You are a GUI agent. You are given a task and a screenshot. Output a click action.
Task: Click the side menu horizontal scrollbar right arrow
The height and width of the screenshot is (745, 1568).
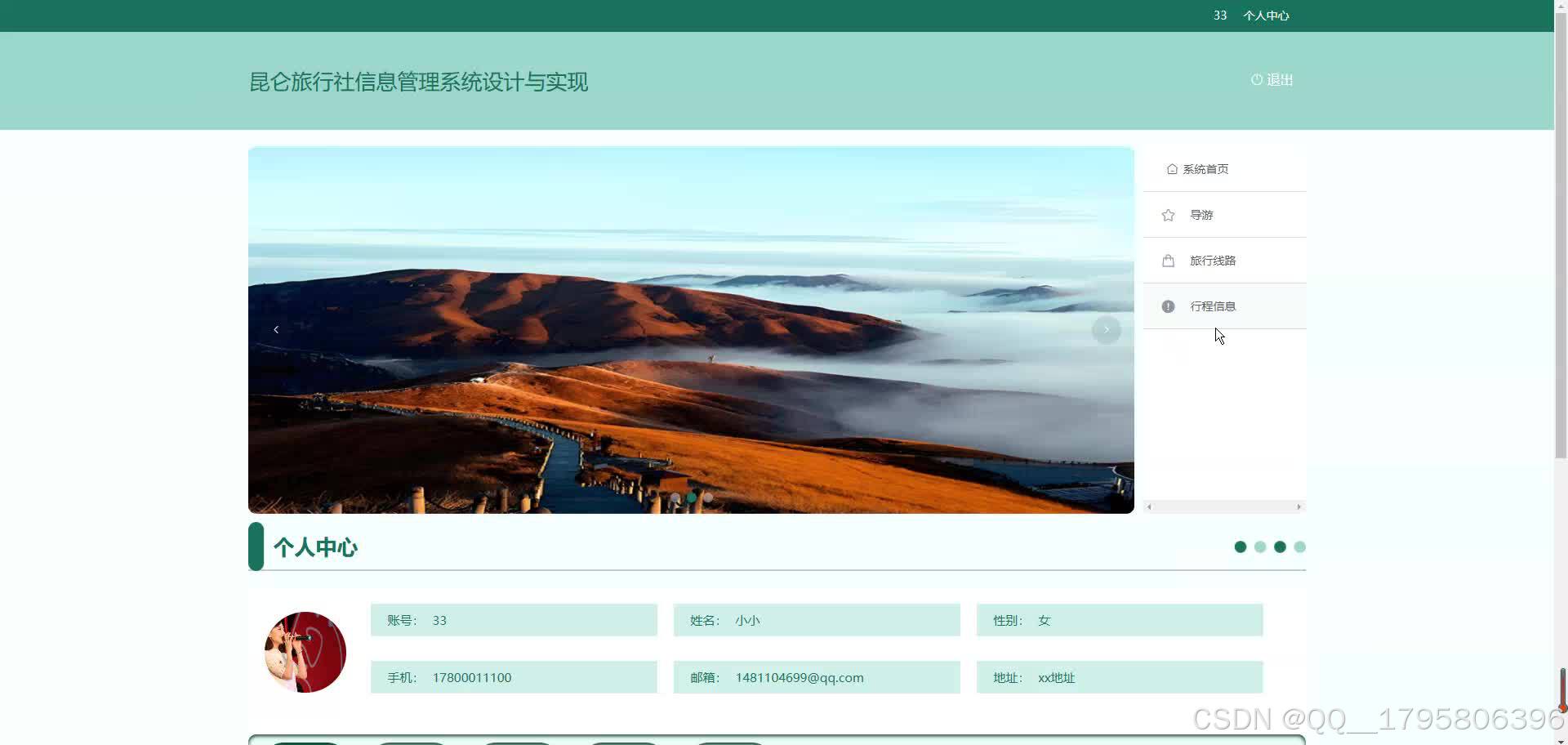(1298, 507)
